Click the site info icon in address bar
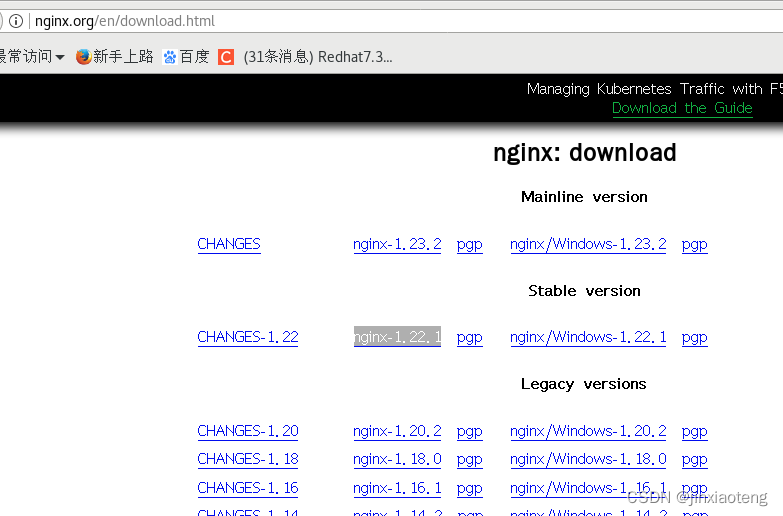This screenshot has width=783, height=516. pos(16,21)
